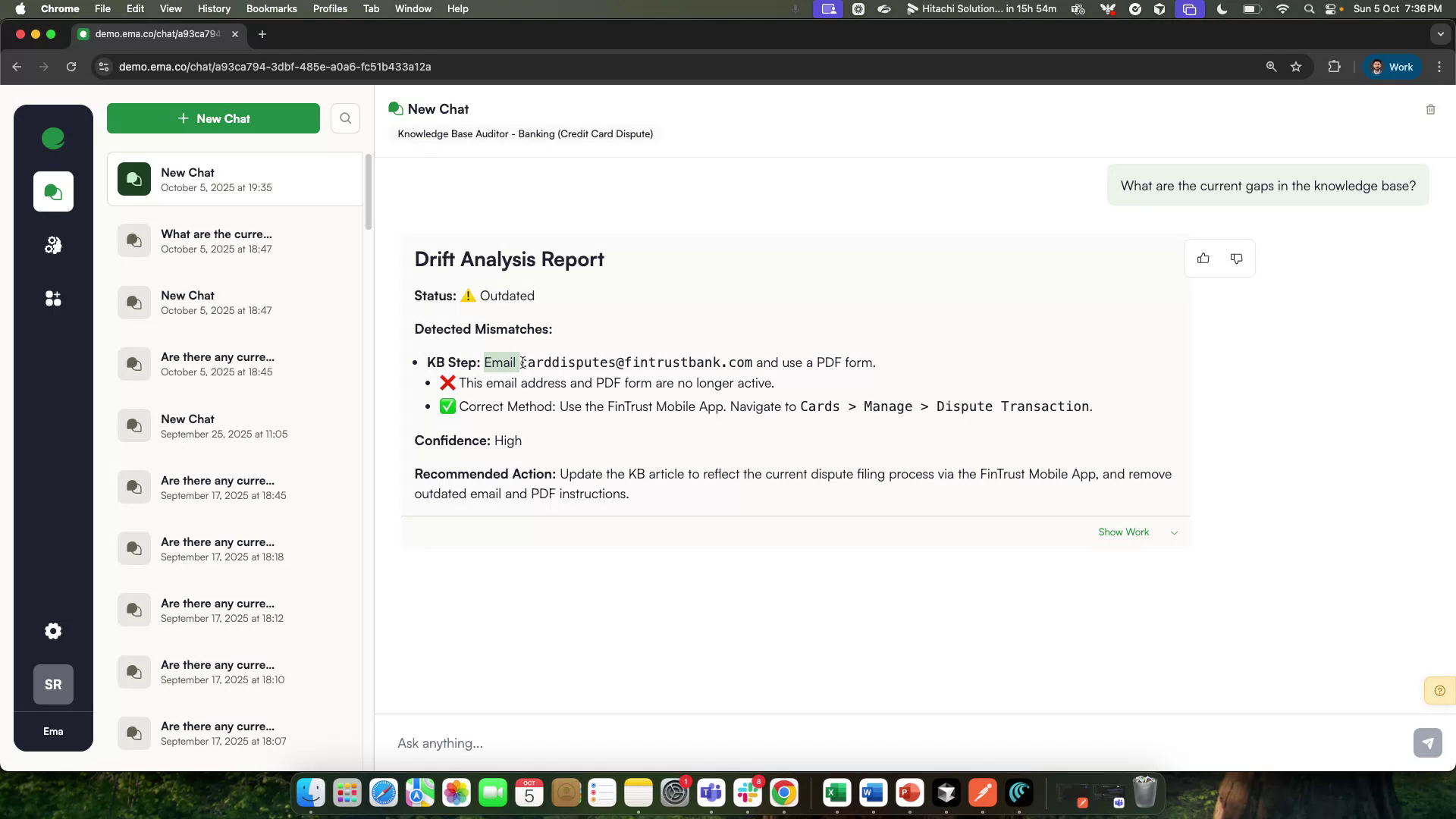Mark the report unhelpful with thumbs down
Viewport: 1456px width, 819px height.
1236,259
